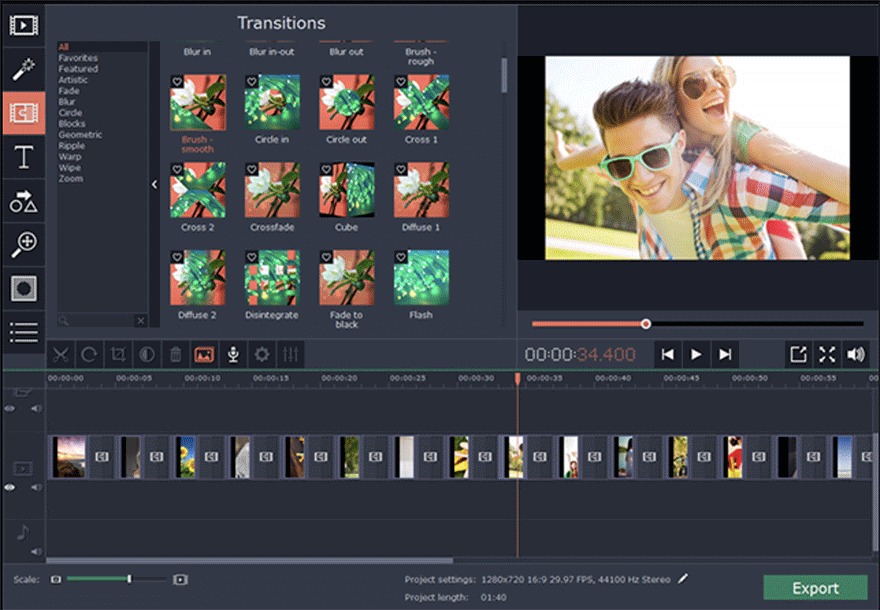Open the Audio equalizer tool
The width and height of the screenshot is (880, 610).
coord(291,355)
